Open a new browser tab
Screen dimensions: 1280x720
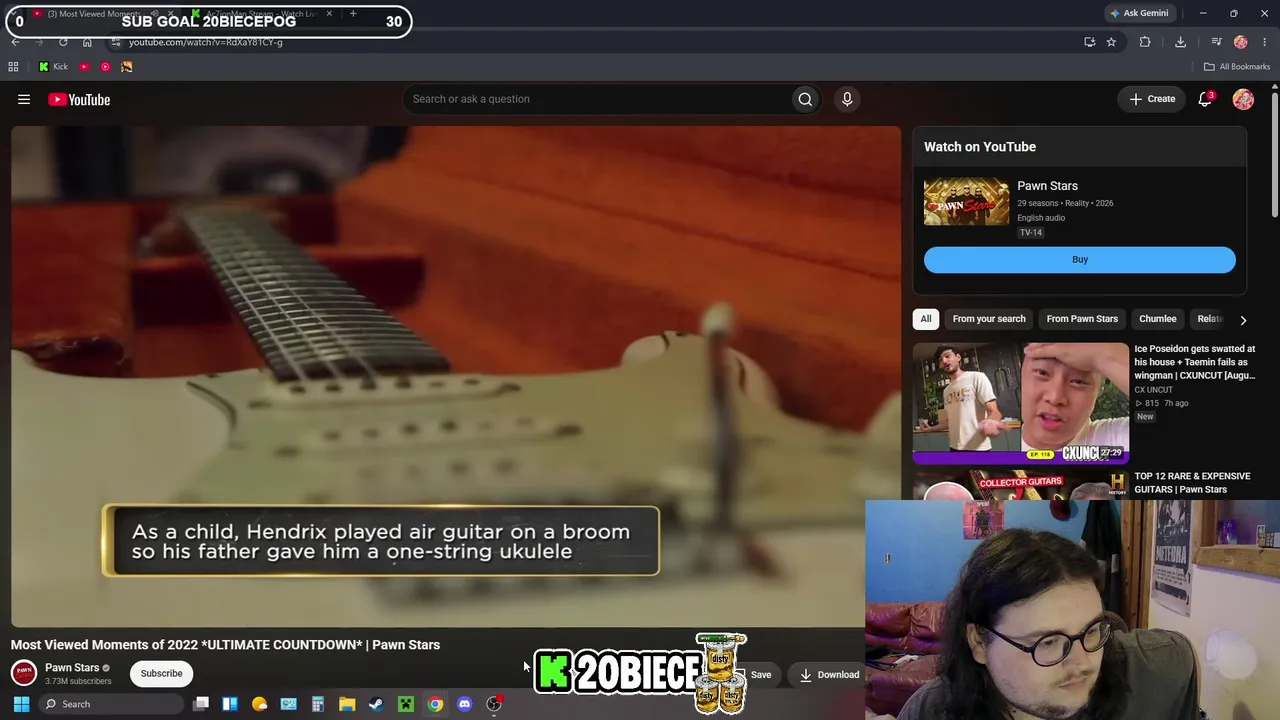pos(353,14)
